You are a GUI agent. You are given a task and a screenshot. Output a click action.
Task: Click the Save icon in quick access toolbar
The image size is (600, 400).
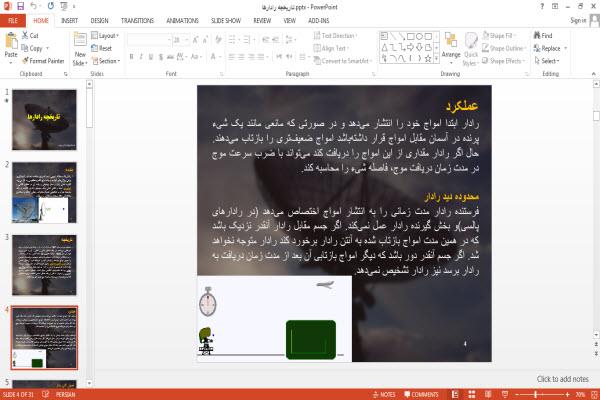(x=20, y=6)
